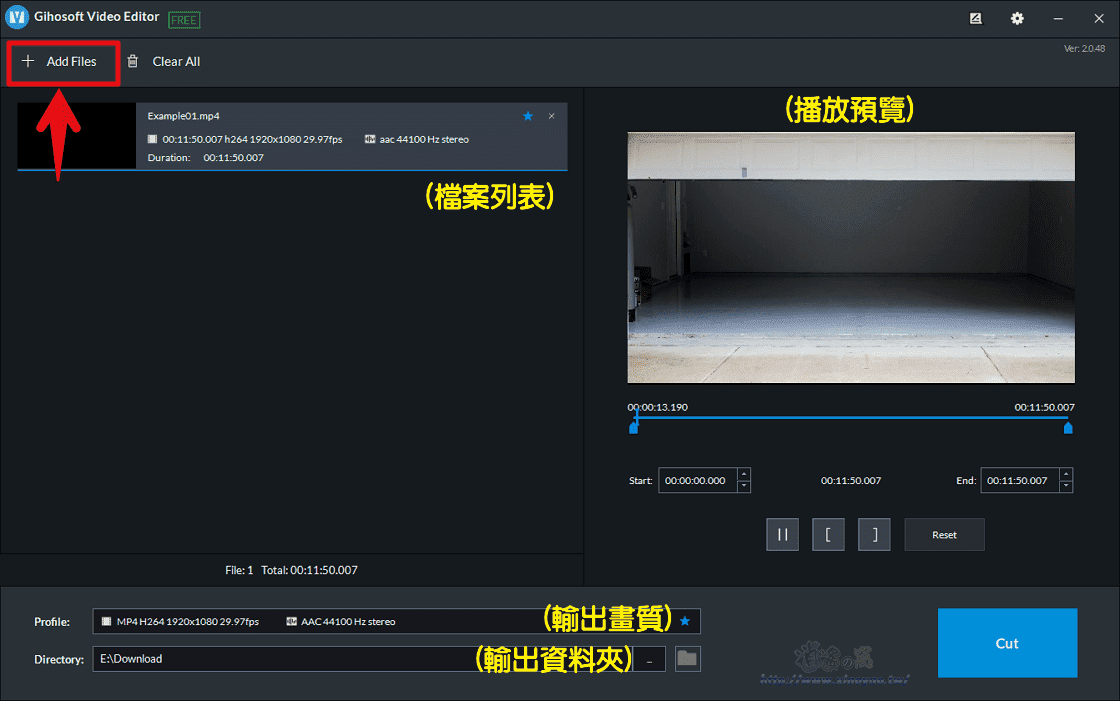The width and height of the screenshot is (1120, 701).
Task: Click the directory dash dropdown button
Action: point(648,658)
